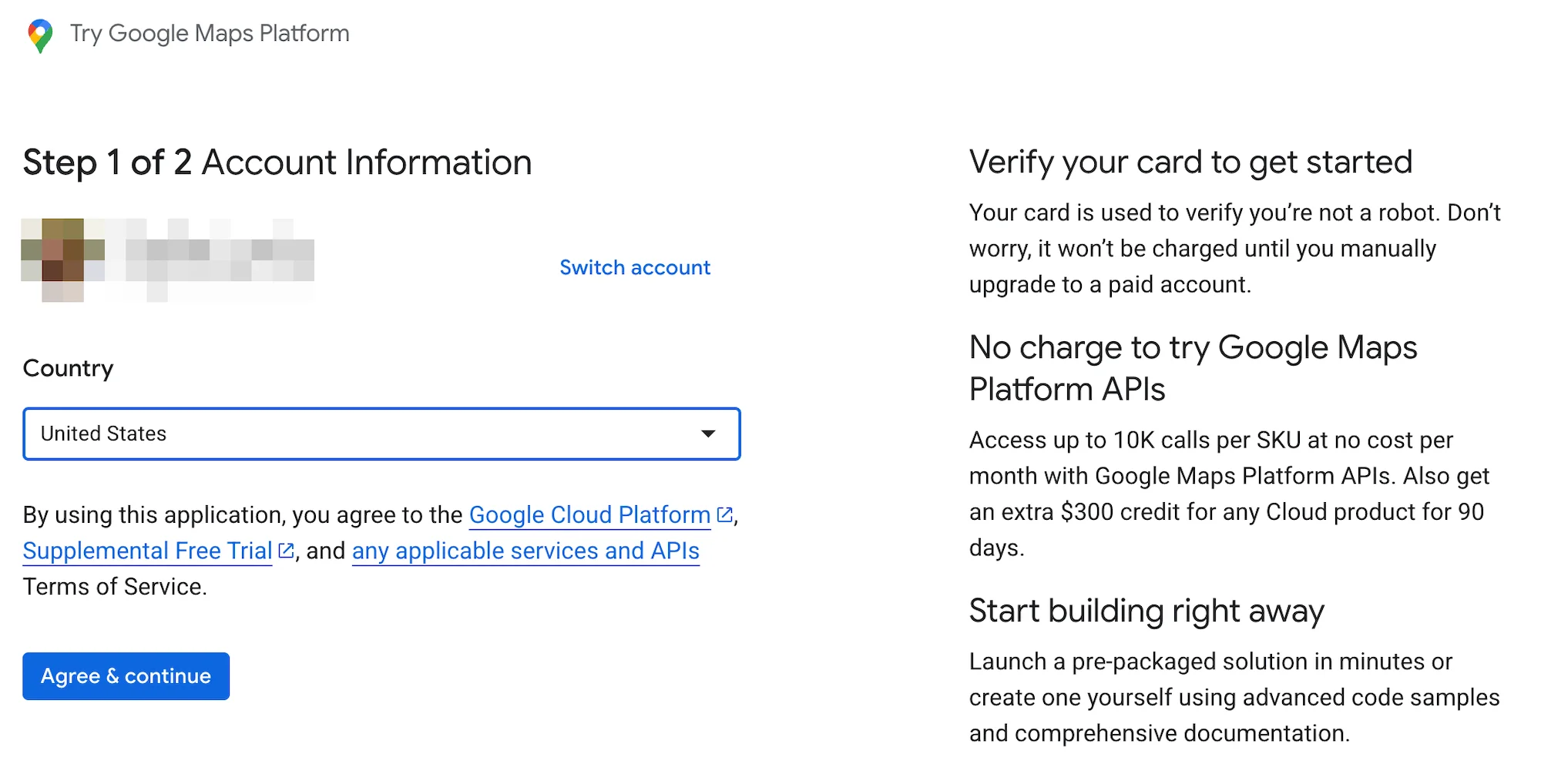Click Step 1 of 2 Account Information heading

click(x=277, y=162)
